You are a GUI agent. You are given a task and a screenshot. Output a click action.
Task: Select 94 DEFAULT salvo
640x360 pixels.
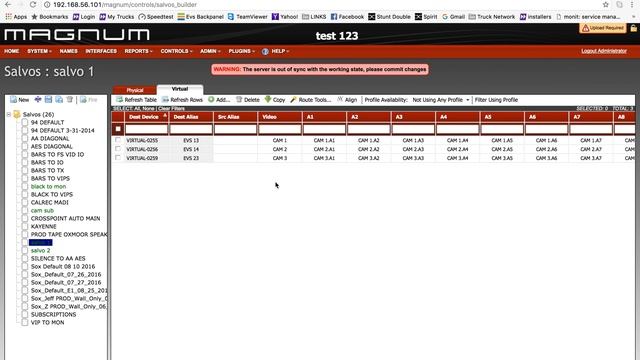[47, 122]
